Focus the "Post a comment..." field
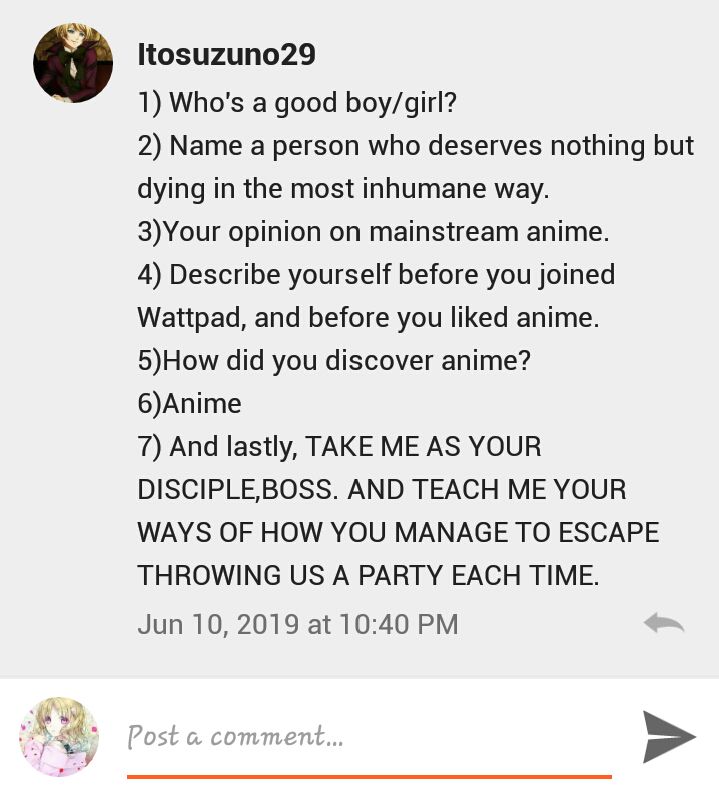The width and height of the screenshot is (719, 796). point(369,736)
